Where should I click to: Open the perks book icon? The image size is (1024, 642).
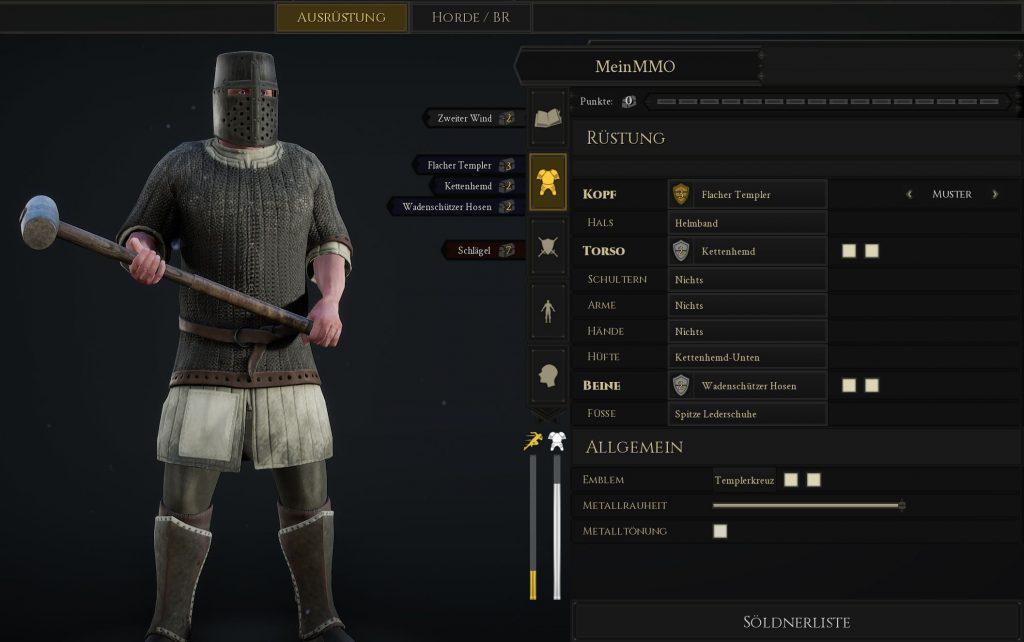click(548, 118)
